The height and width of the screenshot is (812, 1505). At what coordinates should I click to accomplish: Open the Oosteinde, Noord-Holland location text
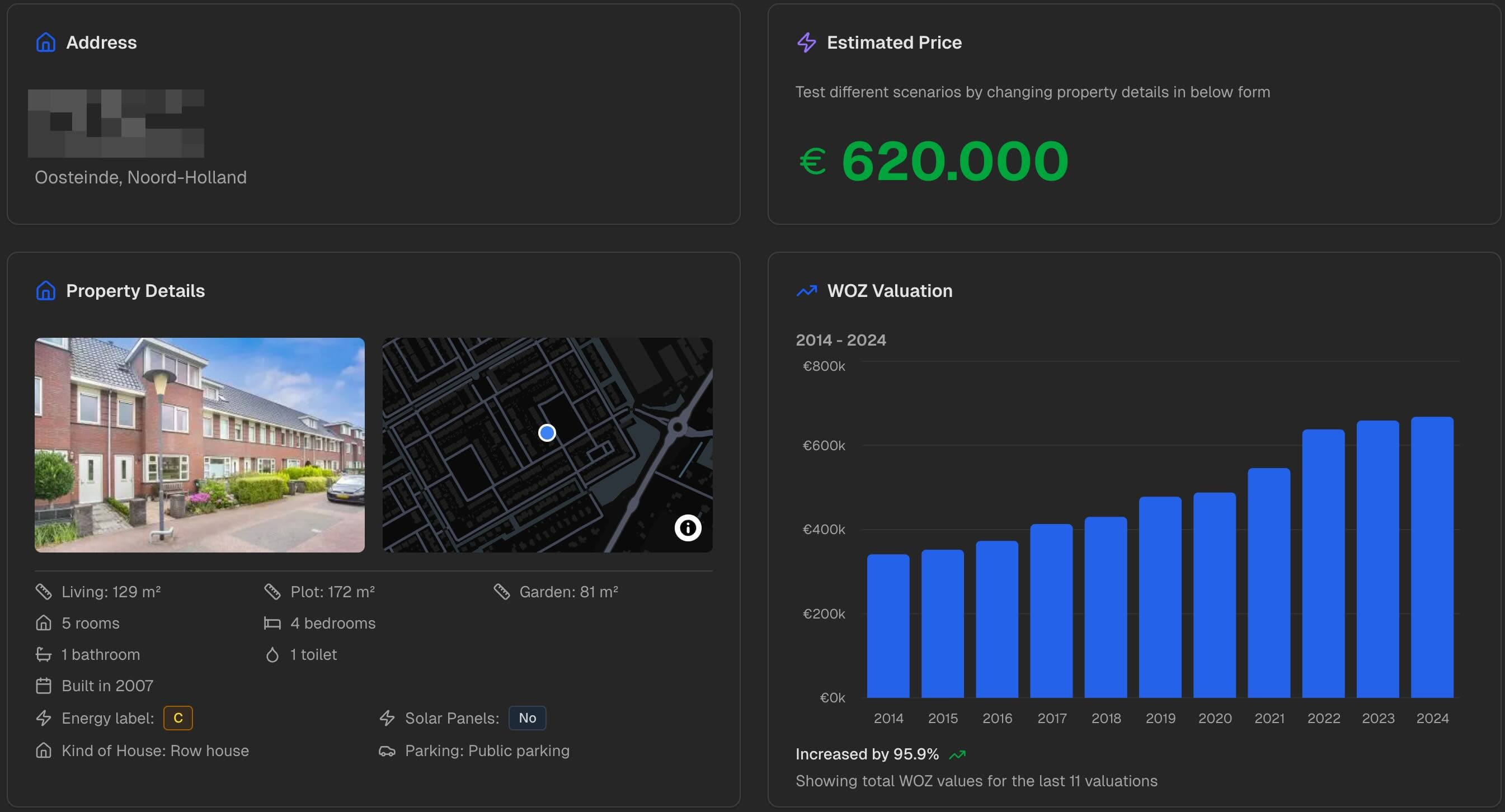pyautogui.click(x=141, y=177)
